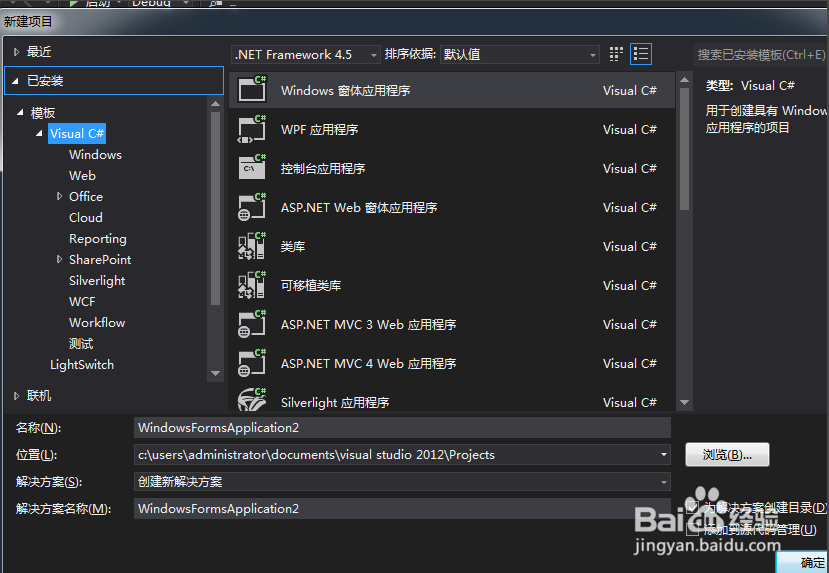Select the ASP.NET MVC 4 Web icon
The width and height of the screenshot is (829, 573).
(x=252, y=363)
